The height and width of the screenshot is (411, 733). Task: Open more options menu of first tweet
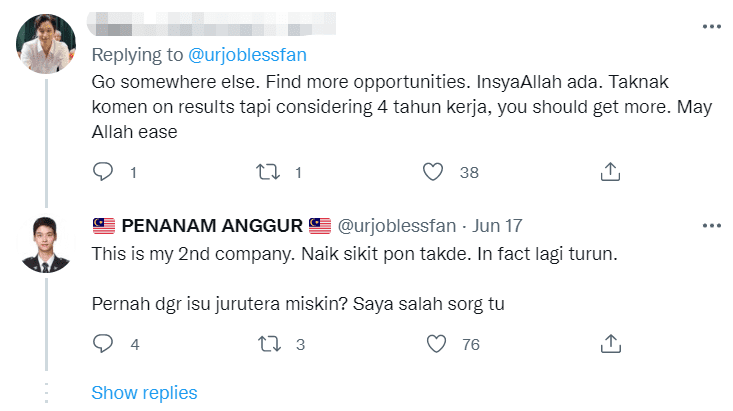tap(711, 27)
